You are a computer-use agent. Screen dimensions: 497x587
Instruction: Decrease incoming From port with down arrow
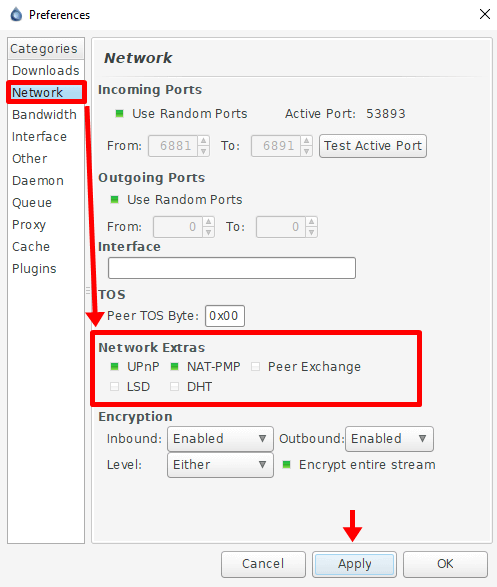(204, 151)
